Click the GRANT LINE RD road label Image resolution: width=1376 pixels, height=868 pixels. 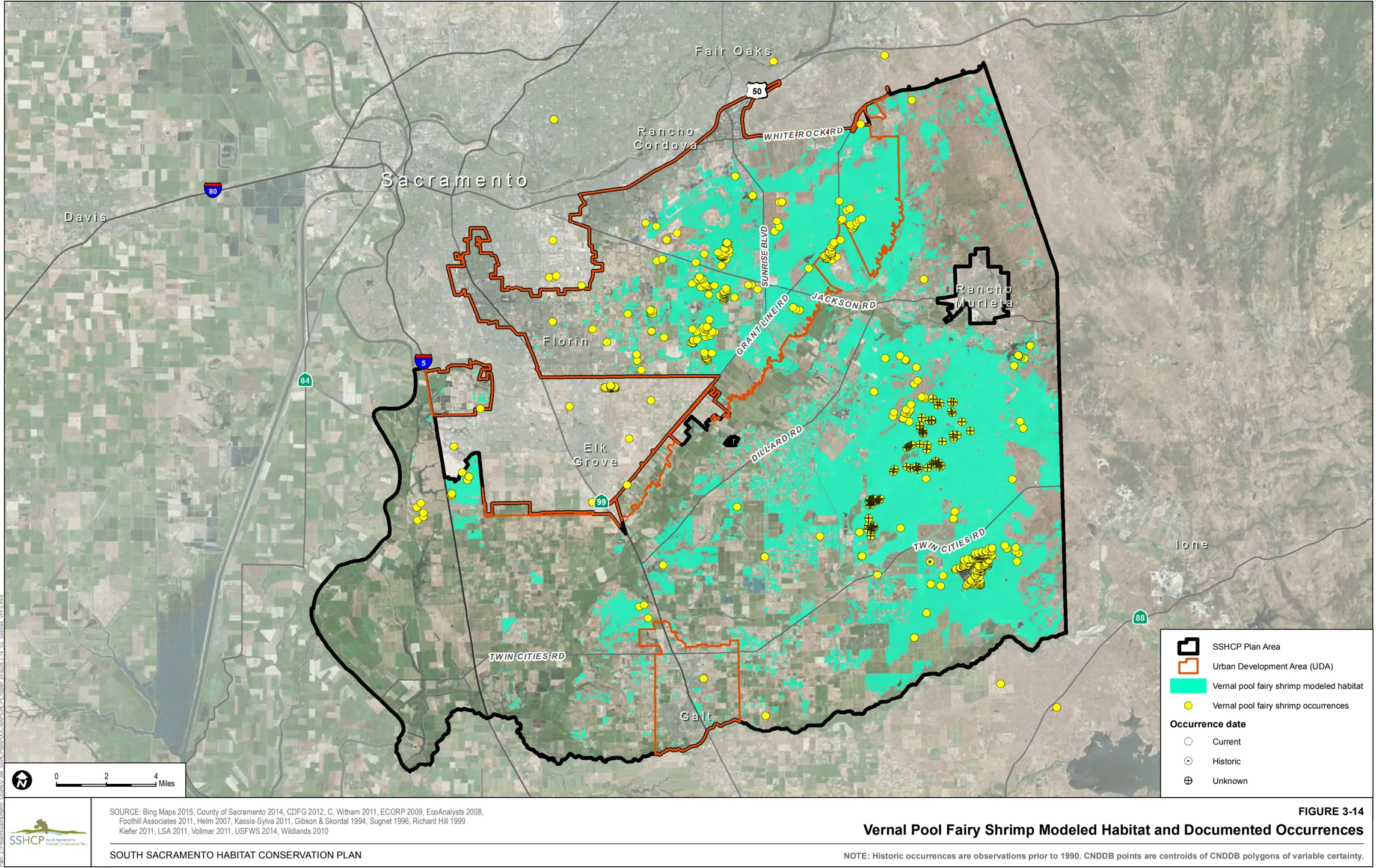point(762,325)
